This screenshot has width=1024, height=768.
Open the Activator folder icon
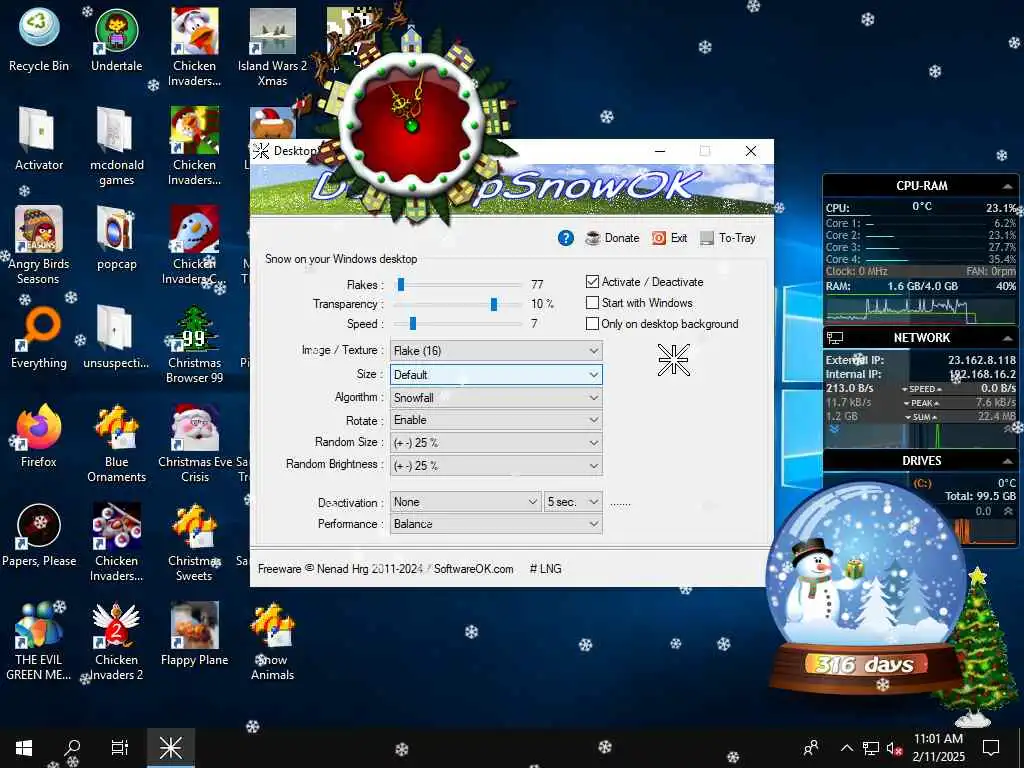[39, 138]
